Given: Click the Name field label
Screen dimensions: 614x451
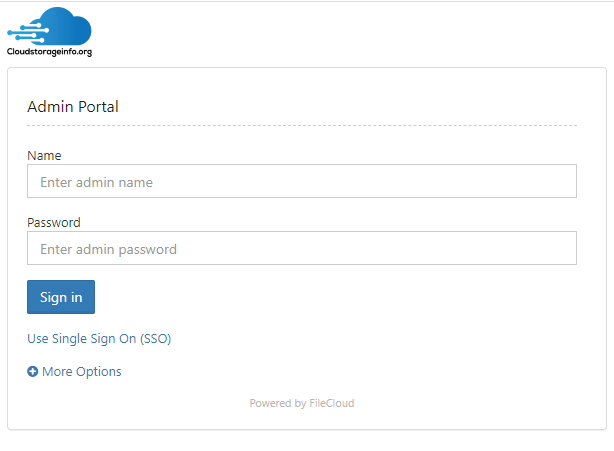Looking at the screenshot, I should pyautogui.click(x=44, y=155).
